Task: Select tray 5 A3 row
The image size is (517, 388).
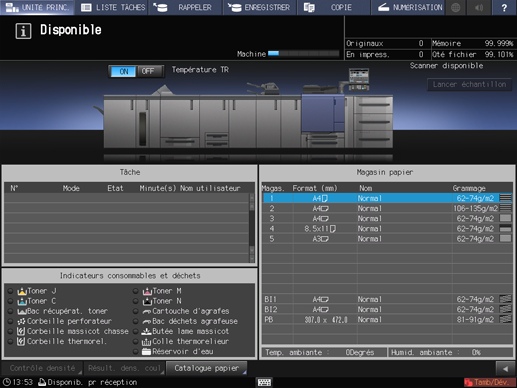Action: pyautogui.click(x=388, y=239)
